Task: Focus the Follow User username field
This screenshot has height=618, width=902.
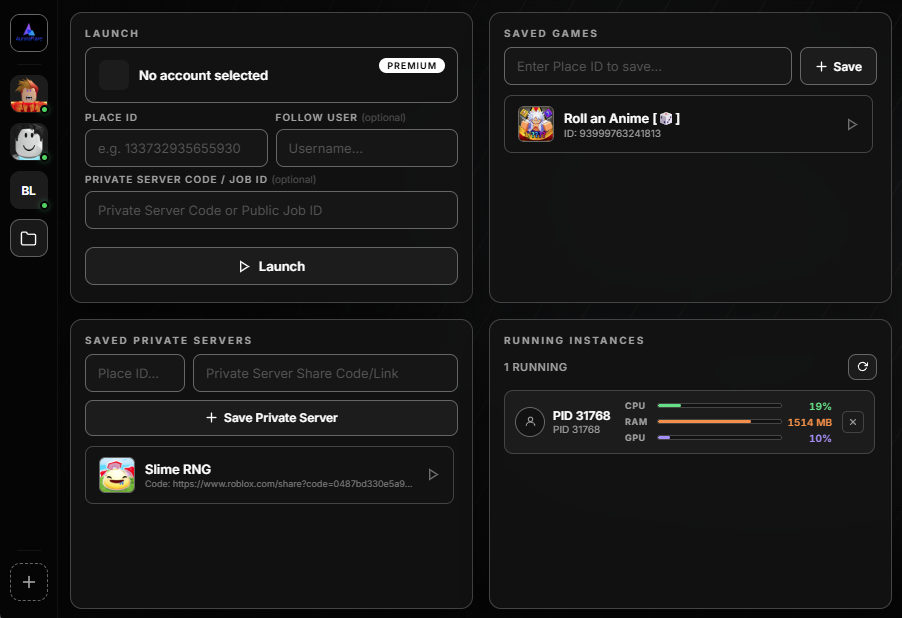Action: (x=366, y=148)
